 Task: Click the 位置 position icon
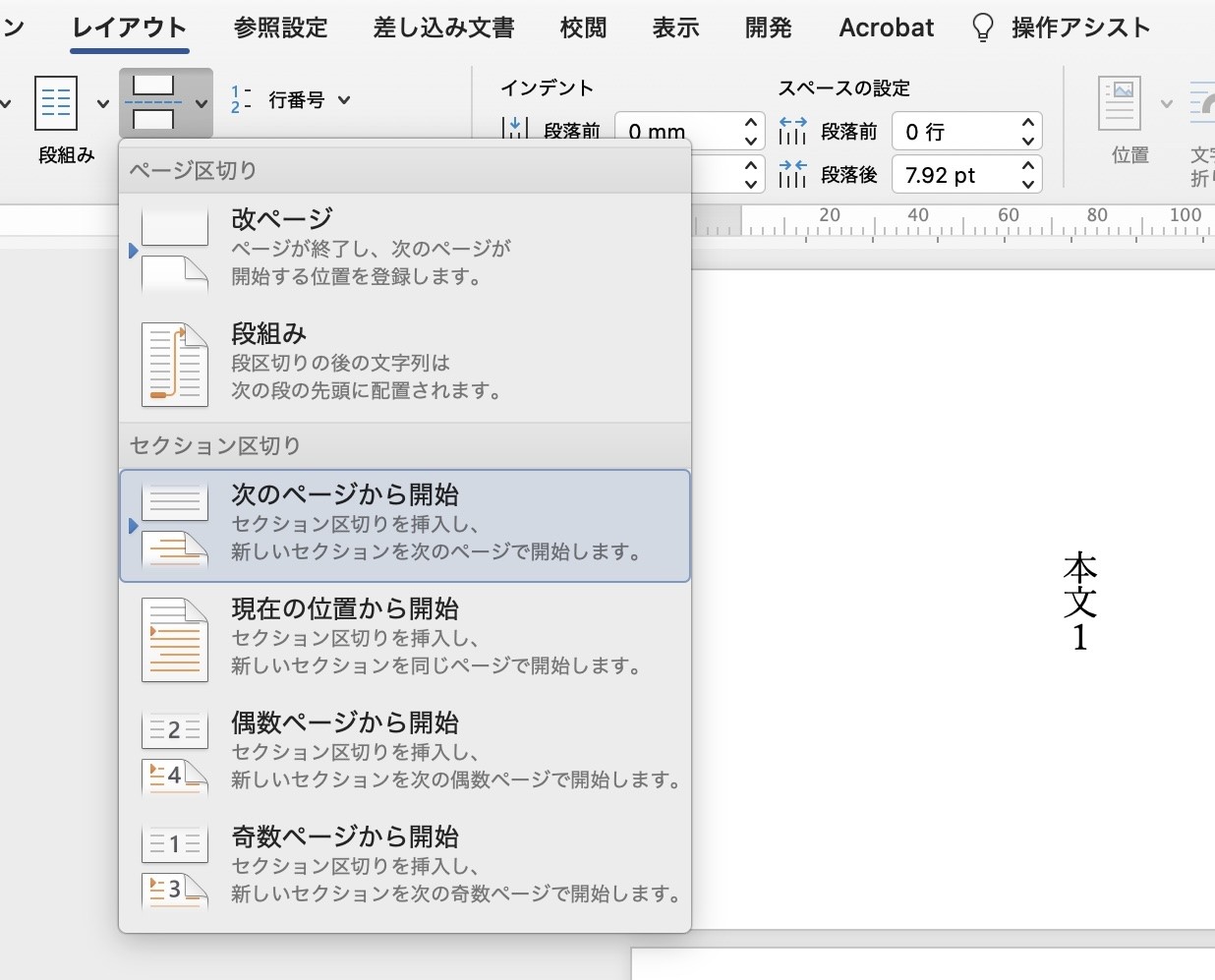pyautogui.click(x=1120, y=102)
